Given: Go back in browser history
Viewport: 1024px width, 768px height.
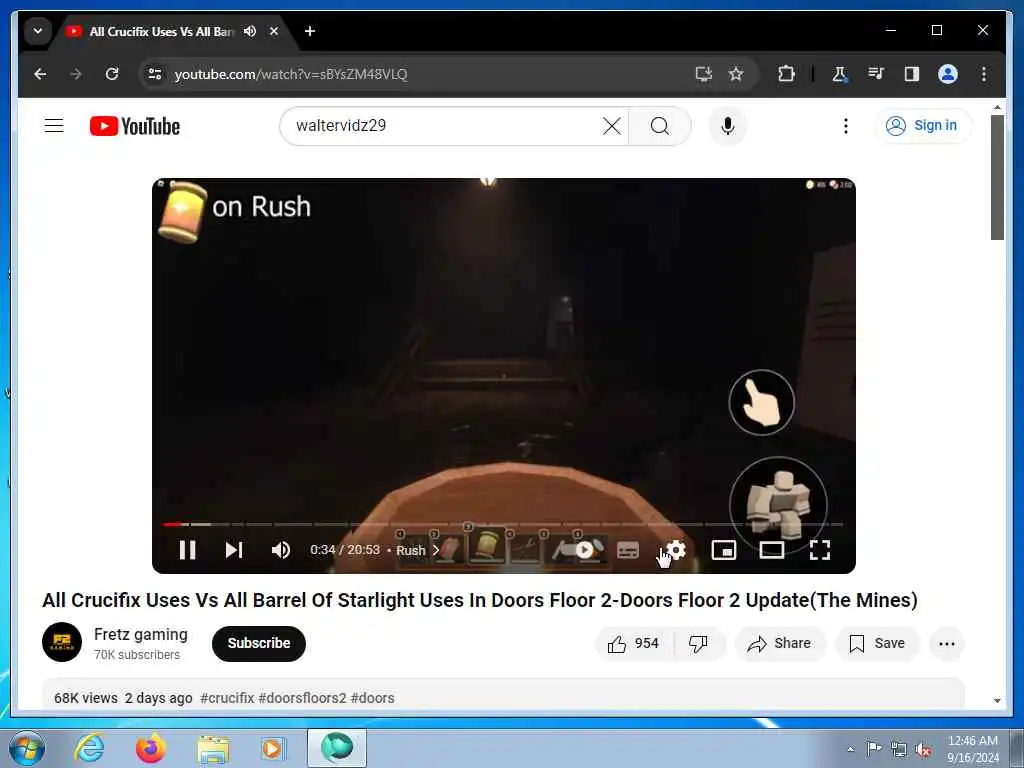Looking at the screenshot, I should 40,74.
